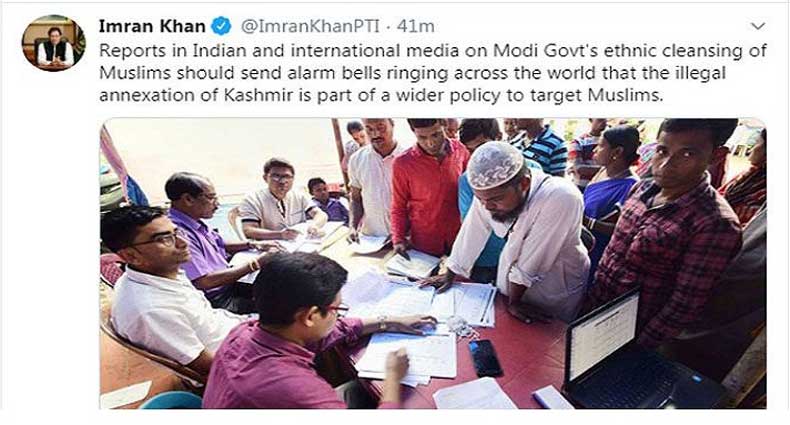790x425 pixels.
Task: Click the blue verified badge checkmark
Action: pyautogui.click(x=221, y=26)
